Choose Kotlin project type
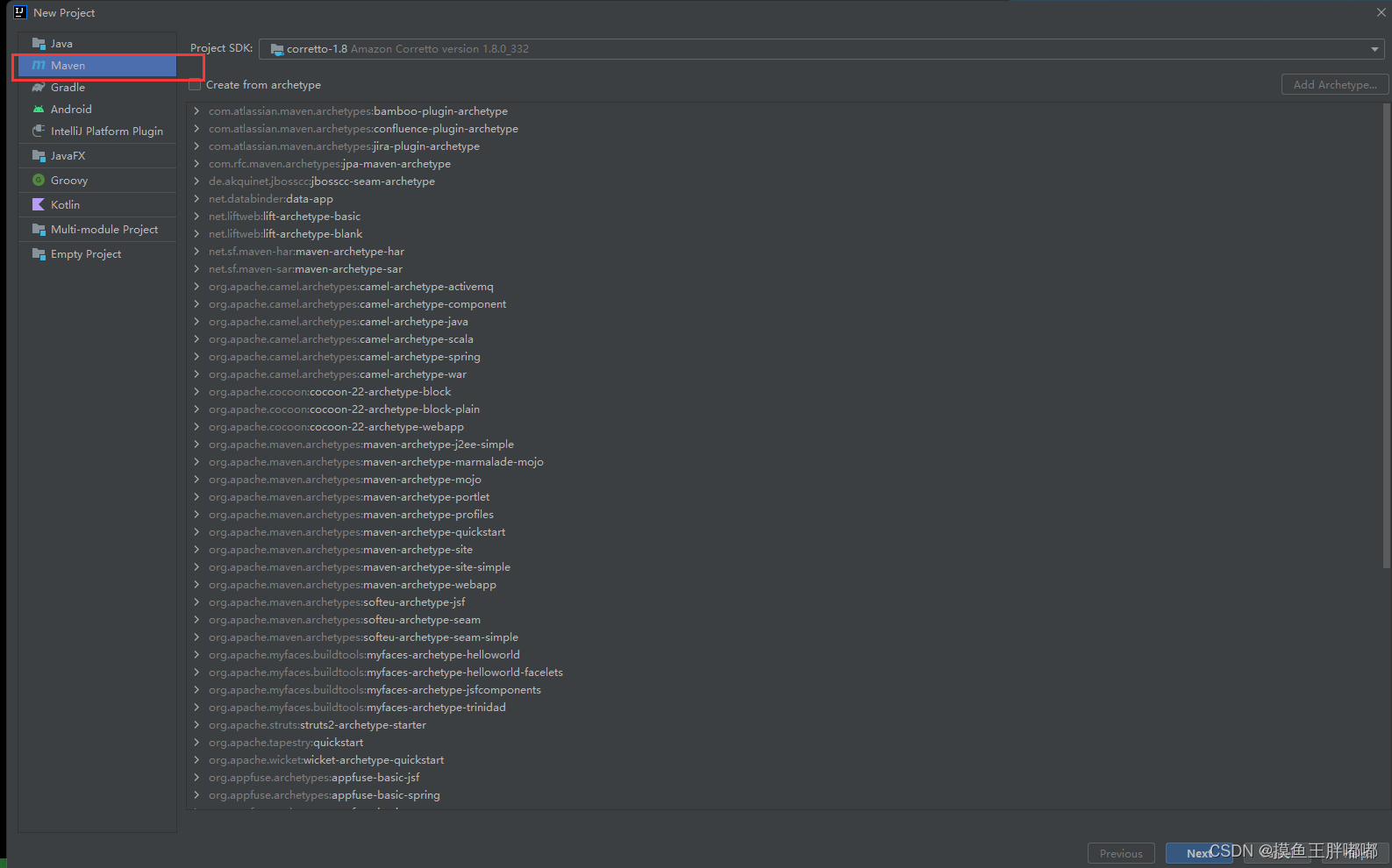Image resolution: width=1392 pixels, height=868 pixels. (x=97, y=204)
